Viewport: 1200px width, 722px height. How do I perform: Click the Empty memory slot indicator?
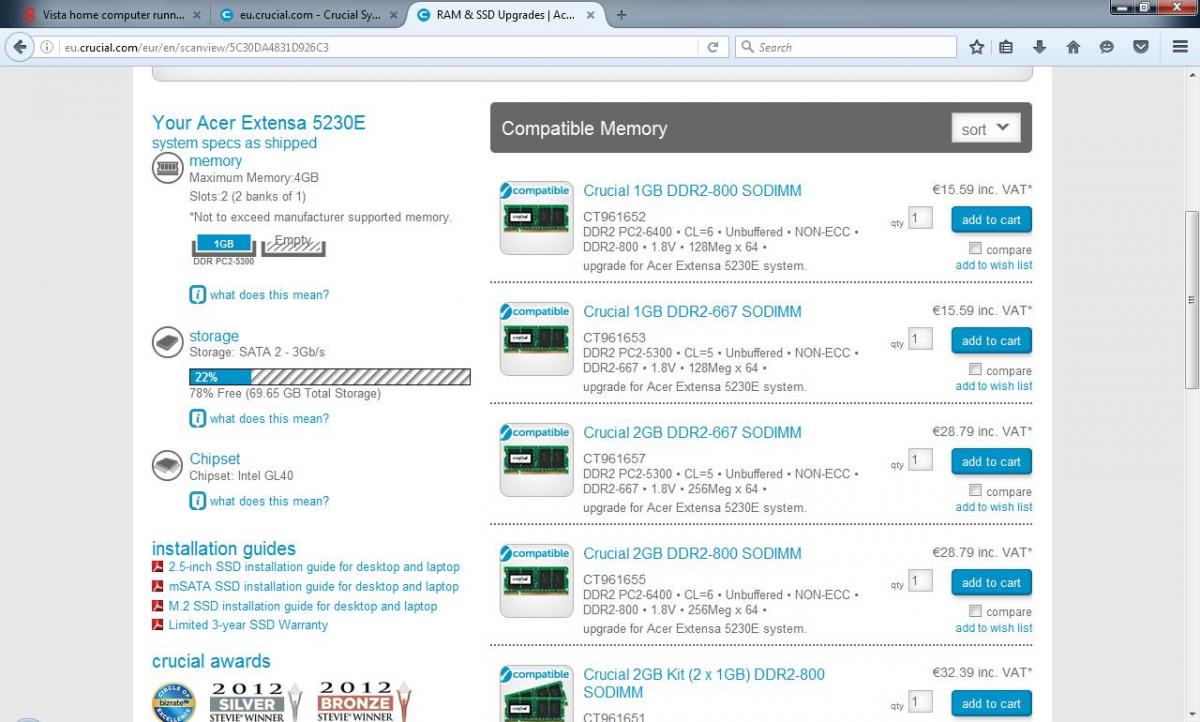click(x=293, y=243)
